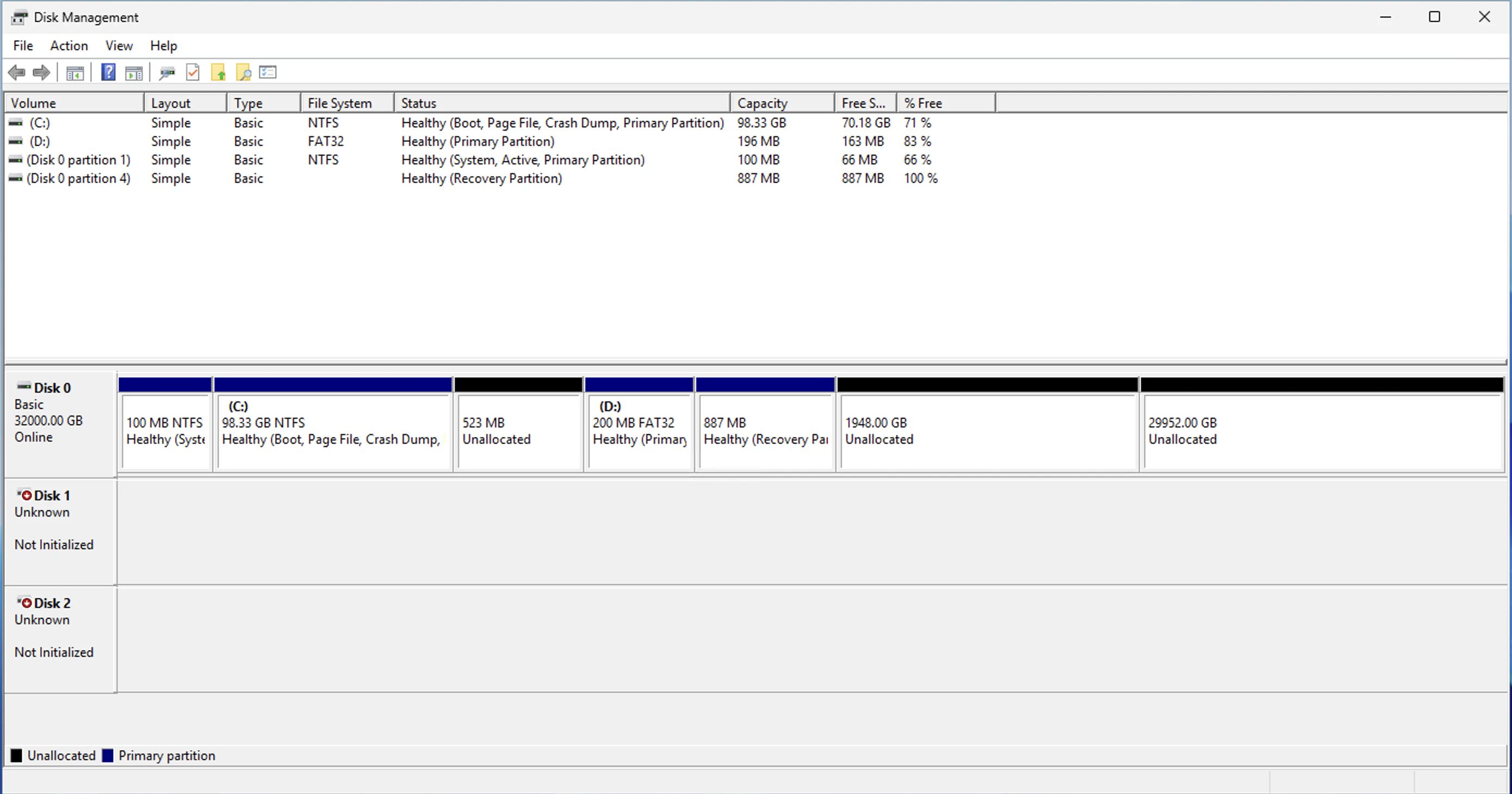
Task: Click the Back arrow in the toolbar
Action: (16, 73)
